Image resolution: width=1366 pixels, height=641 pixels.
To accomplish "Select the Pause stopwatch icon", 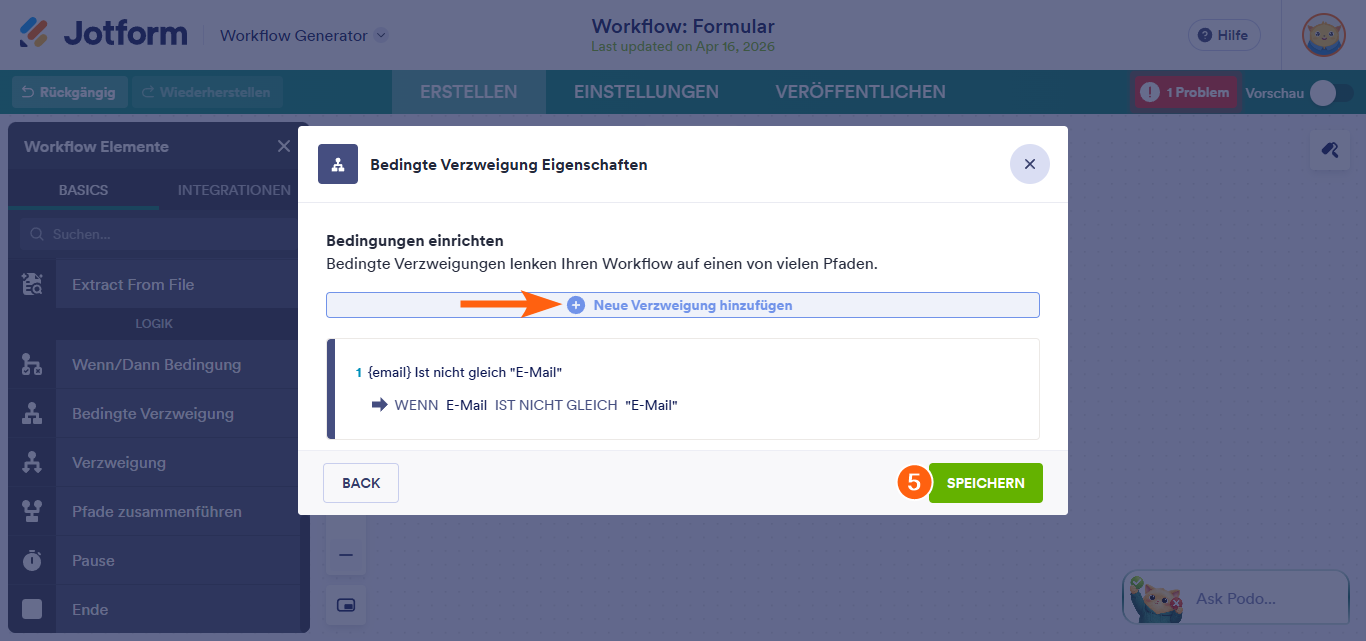I will [33, 560].
